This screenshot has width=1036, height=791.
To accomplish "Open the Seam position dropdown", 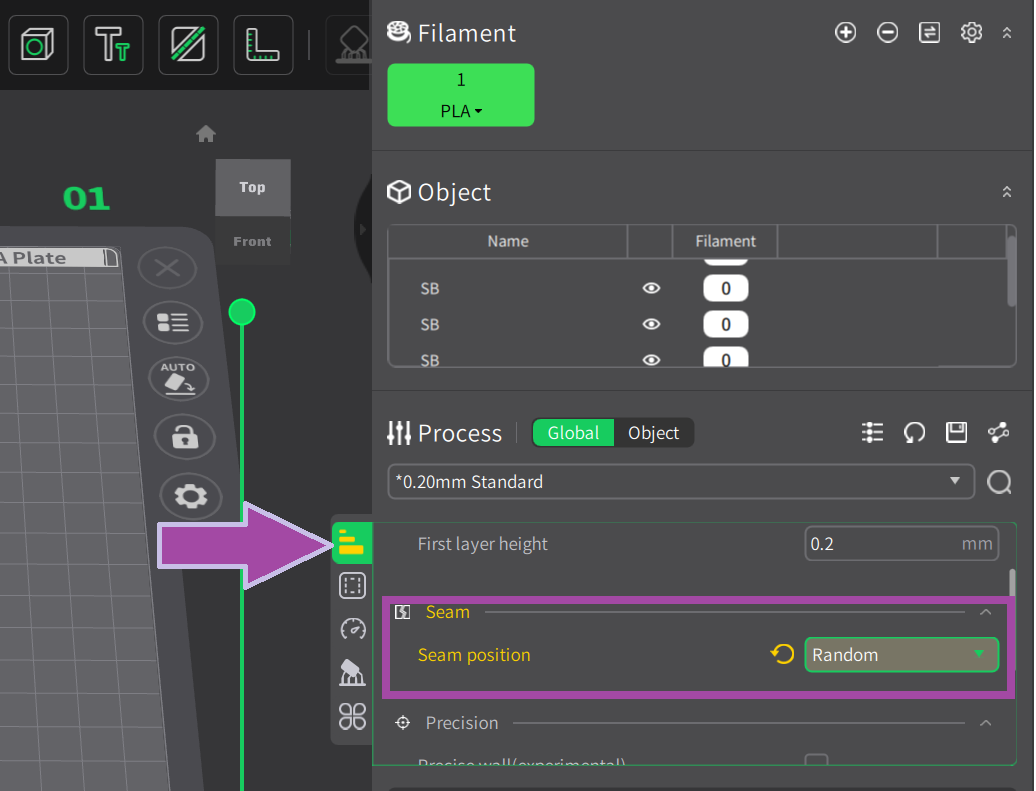I will [x=901, y=655].
